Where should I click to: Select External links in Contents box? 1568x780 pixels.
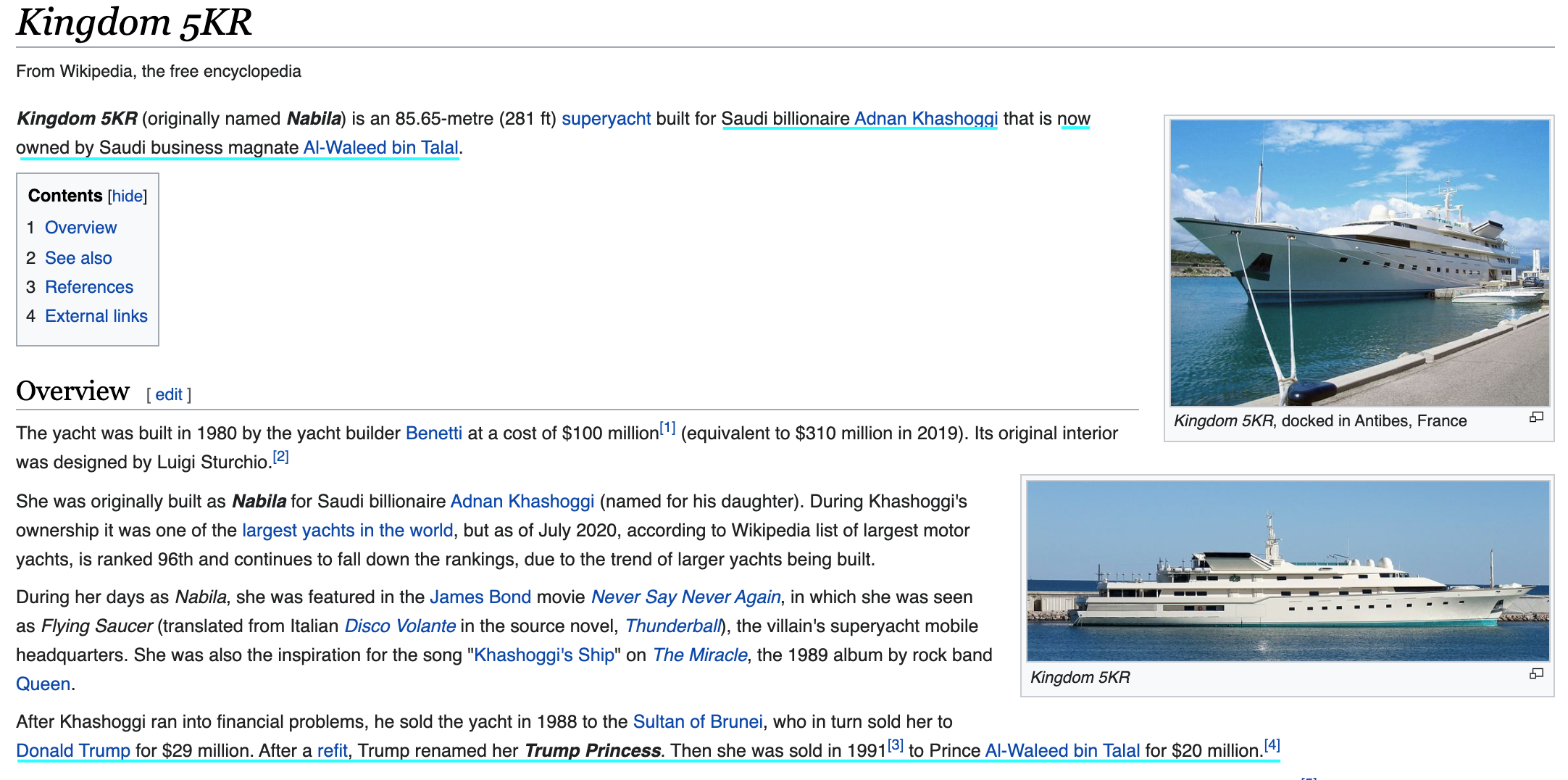(x=96, y=316)
